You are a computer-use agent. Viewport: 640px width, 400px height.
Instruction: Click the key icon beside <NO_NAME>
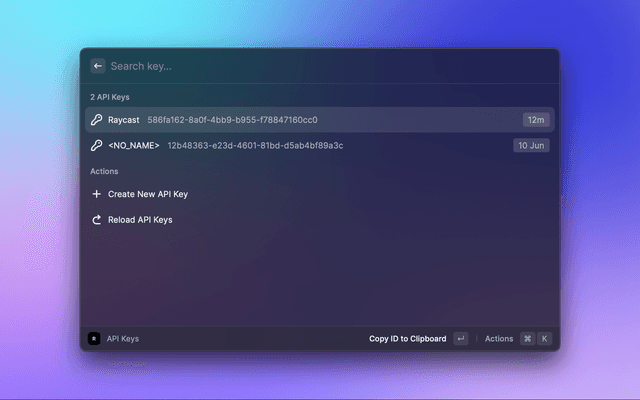pyautogui.click(x=97, y=145)
